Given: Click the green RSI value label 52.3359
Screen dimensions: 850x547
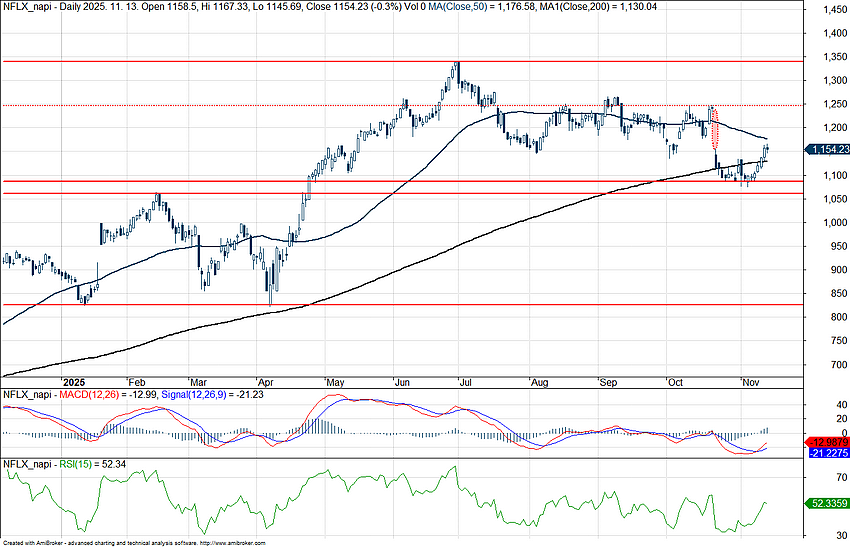Looking at the screenshot, I should 828,505.
